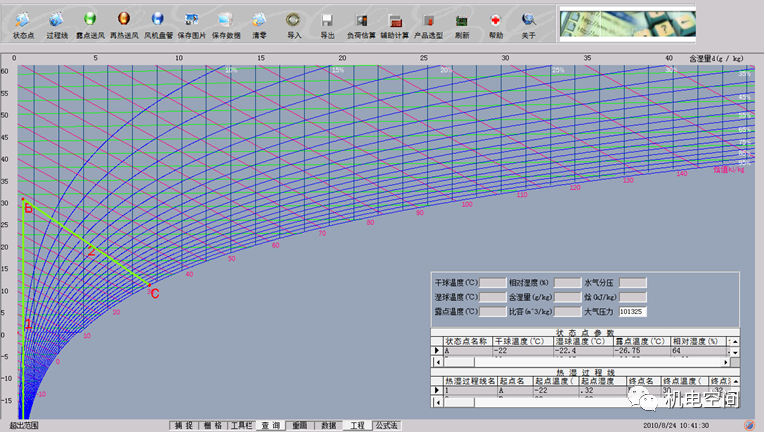This screenshot has height=433, width=765.
Task: Select process line 1 name cell
Action: click(470, 390)
